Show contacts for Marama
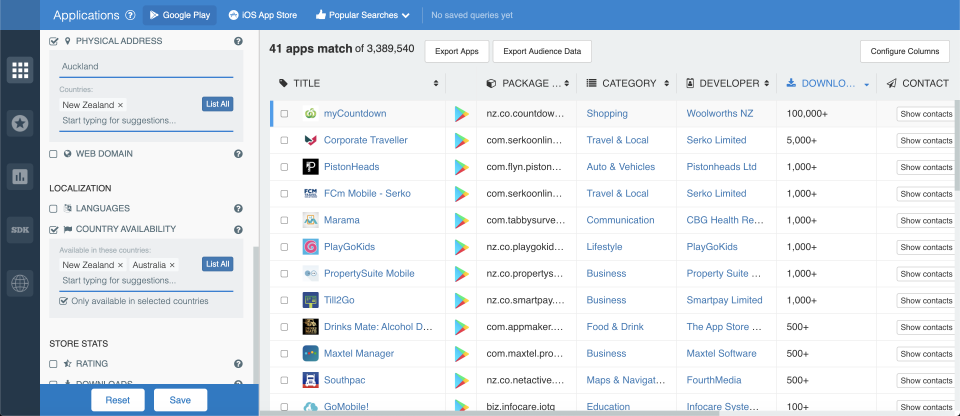Screen dimensions: 960x416 point(926,221)
